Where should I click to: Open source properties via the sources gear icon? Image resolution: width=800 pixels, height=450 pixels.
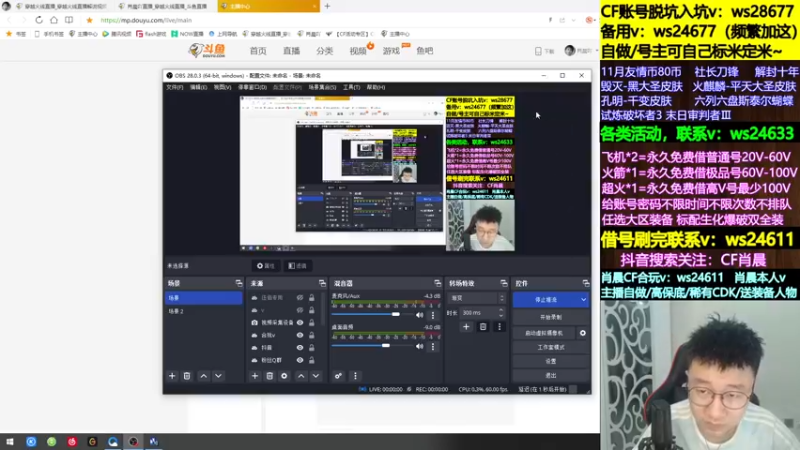click(x=284, y=376)
